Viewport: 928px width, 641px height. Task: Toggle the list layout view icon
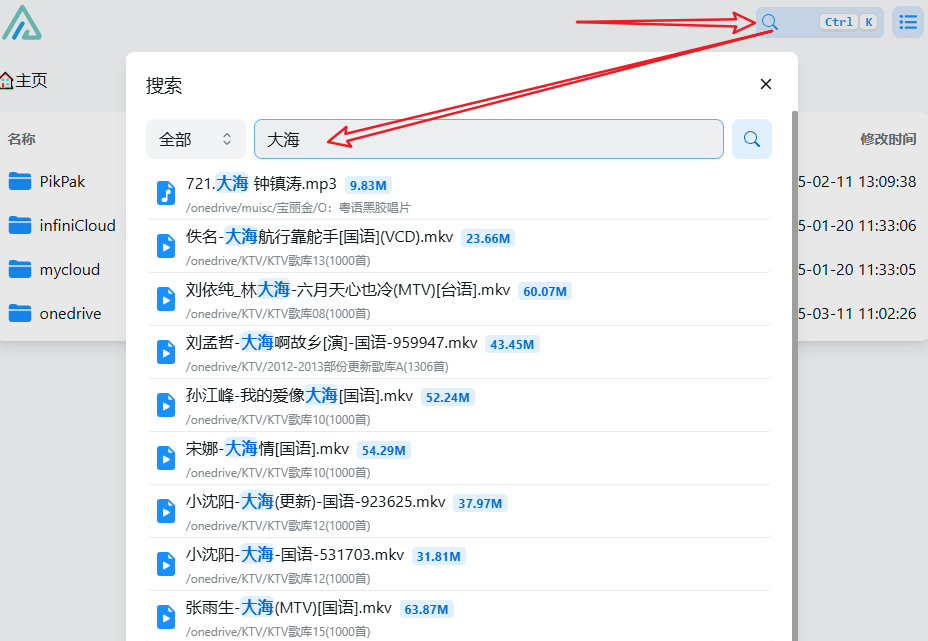(x=907, y=22)
